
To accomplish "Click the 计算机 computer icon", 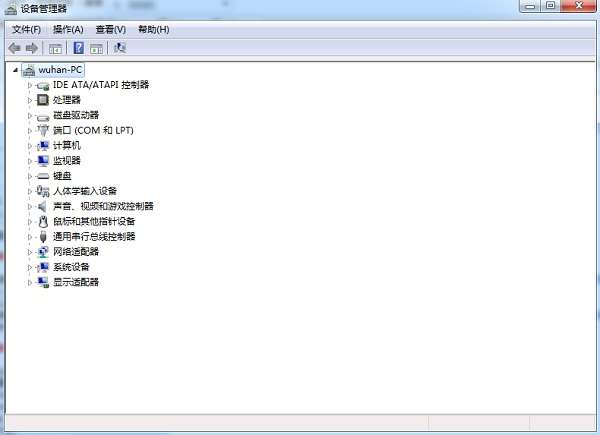I will 43,146.
